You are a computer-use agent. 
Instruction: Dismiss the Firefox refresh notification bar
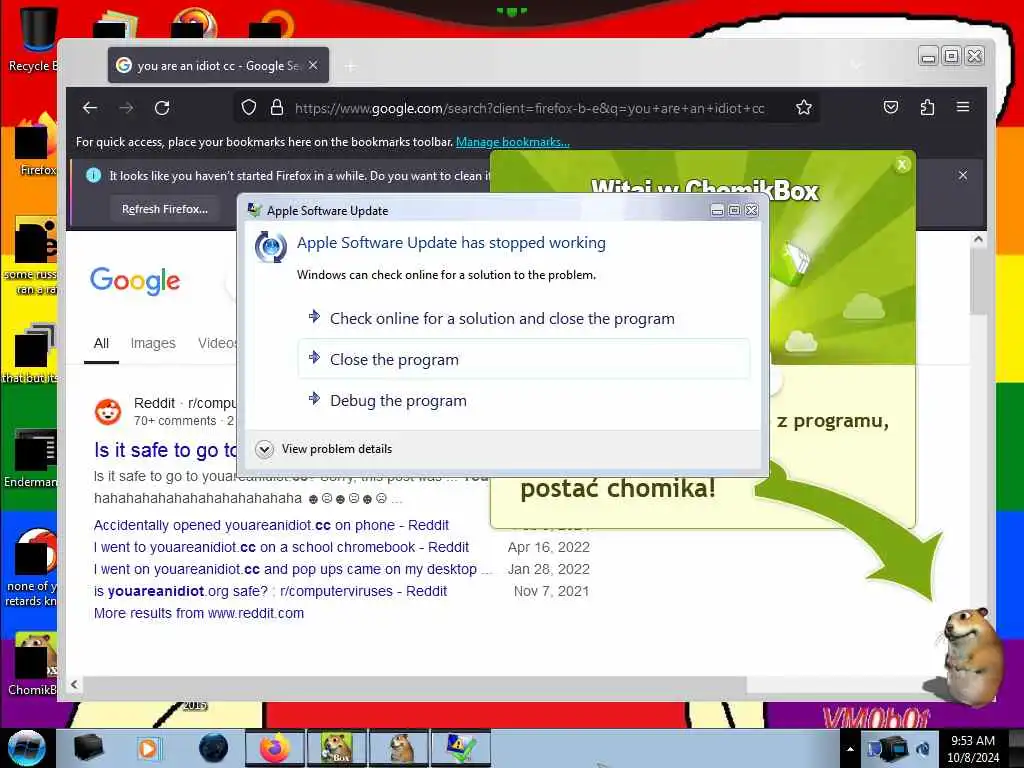[963, 175]
